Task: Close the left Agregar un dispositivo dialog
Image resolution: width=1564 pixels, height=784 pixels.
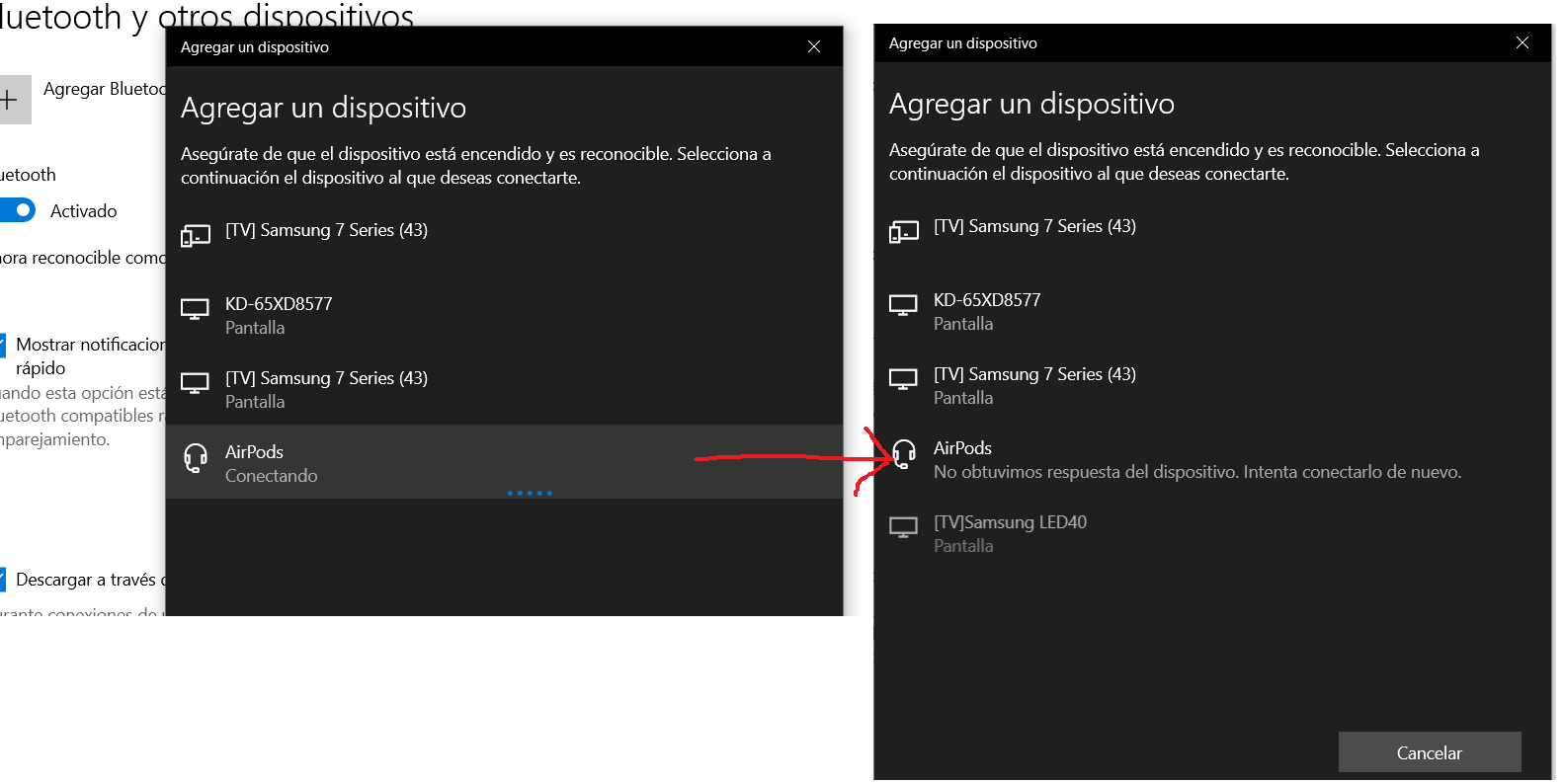Action: click(814, 46)
